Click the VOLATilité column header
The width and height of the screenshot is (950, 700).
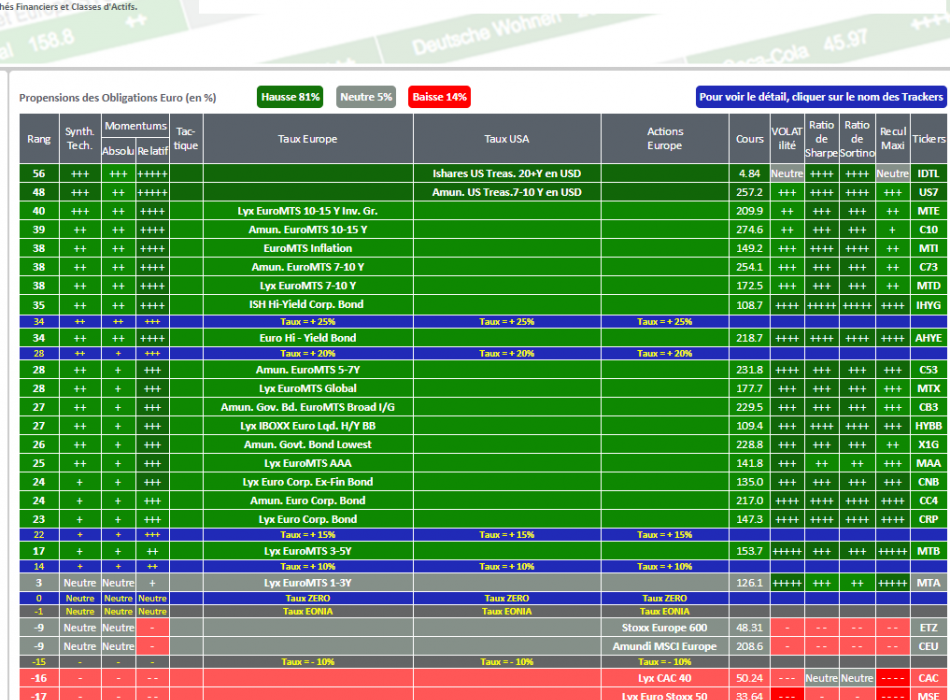click(787, 139)
